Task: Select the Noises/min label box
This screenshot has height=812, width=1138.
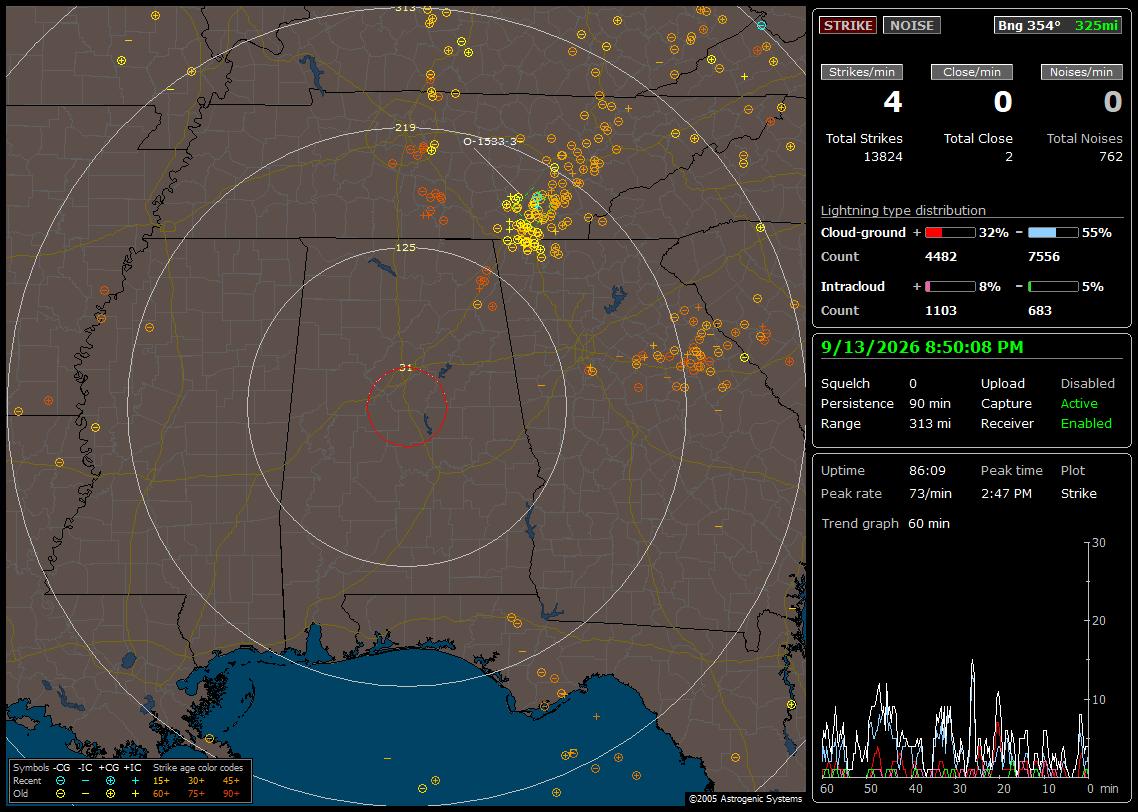Action: 1081,72
